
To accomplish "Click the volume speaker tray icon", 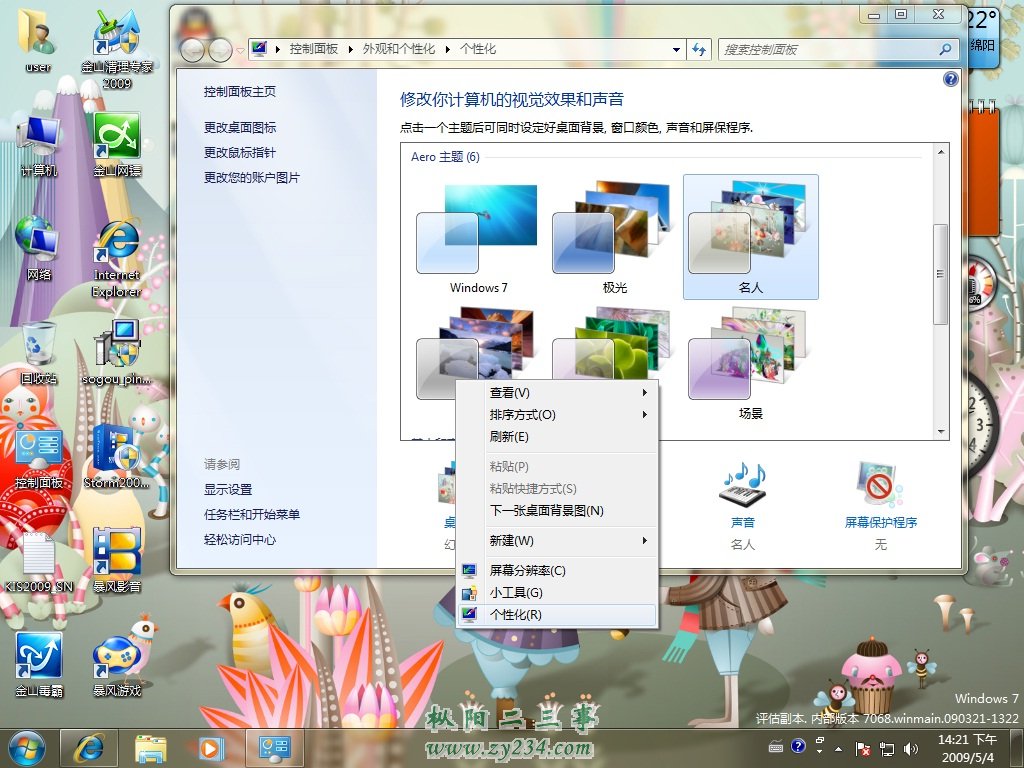I will [910, 748].
